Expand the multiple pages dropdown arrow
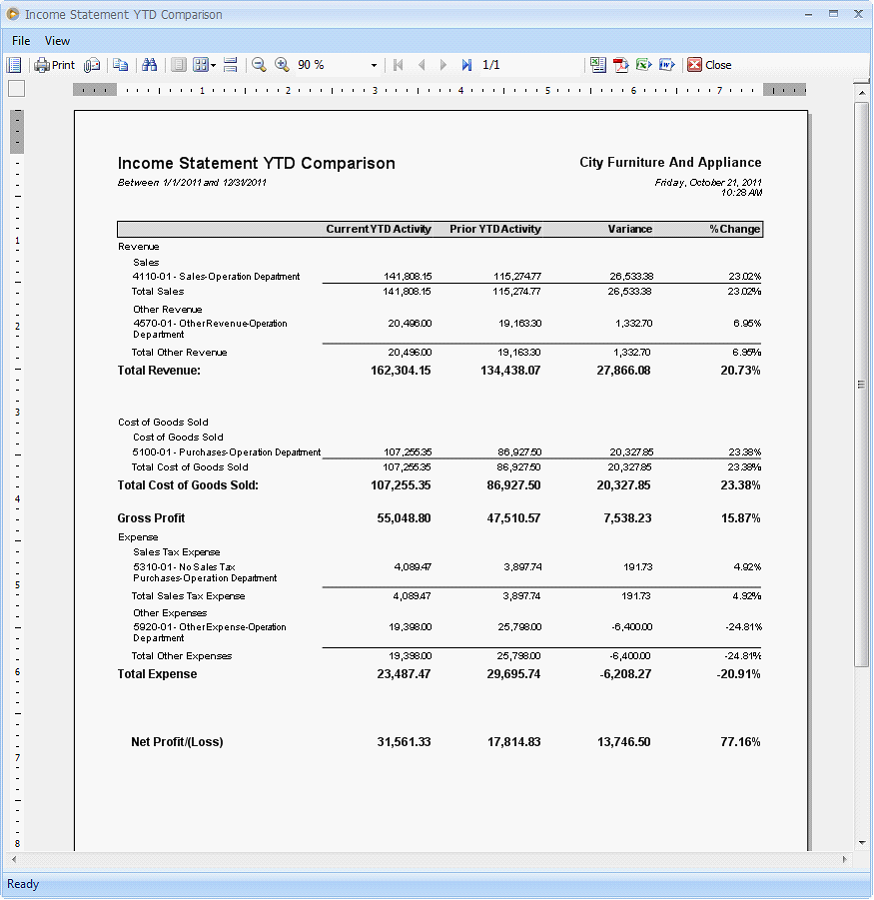874x900 pixels. tap(213, 65)
